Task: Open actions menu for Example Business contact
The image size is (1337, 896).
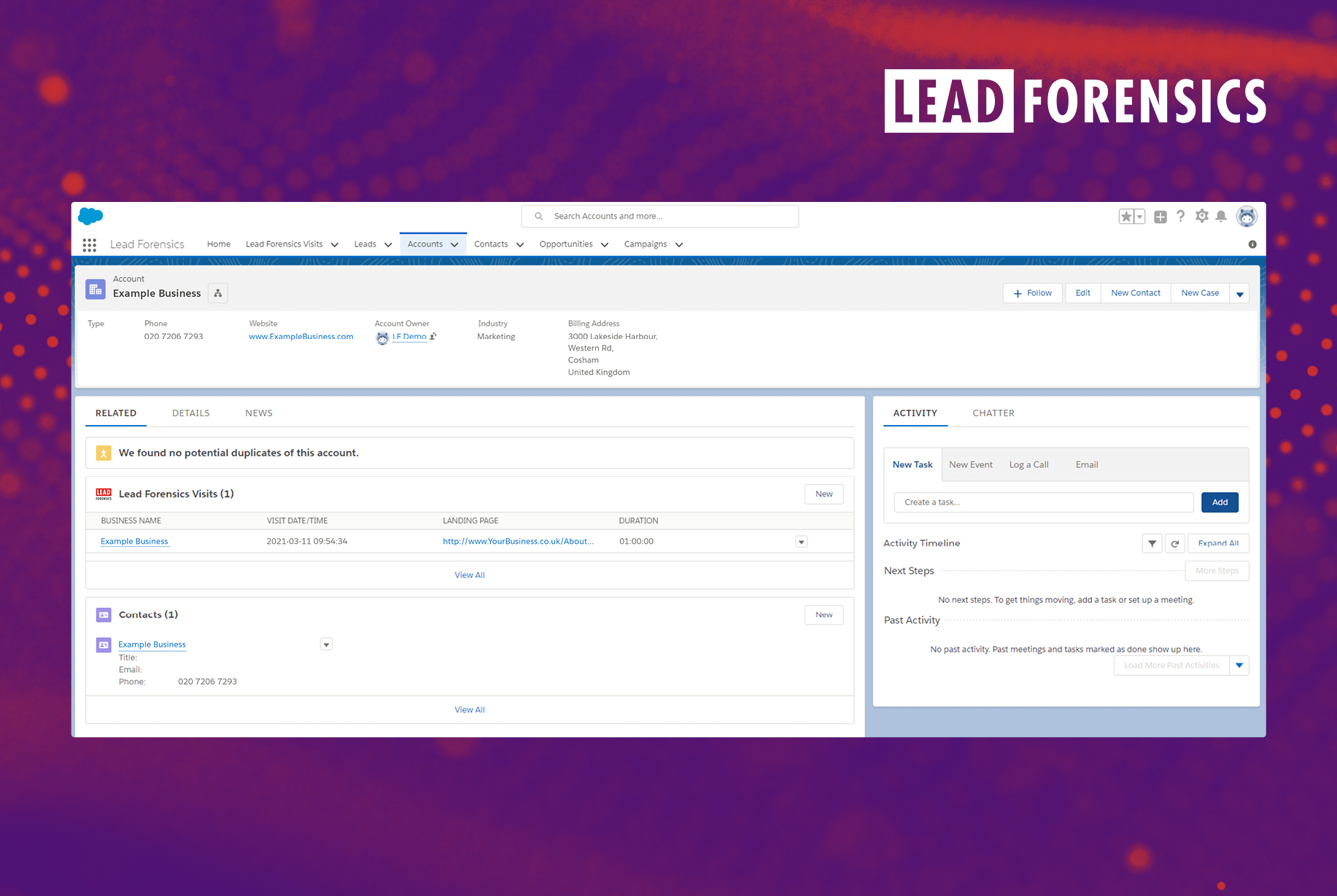Action: pyautogui.click(x=327, y=644)
